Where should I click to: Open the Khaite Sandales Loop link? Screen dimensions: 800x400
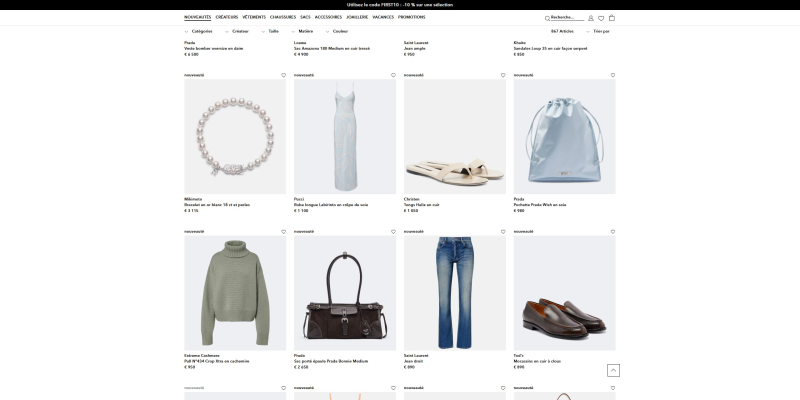coord(551,48)
